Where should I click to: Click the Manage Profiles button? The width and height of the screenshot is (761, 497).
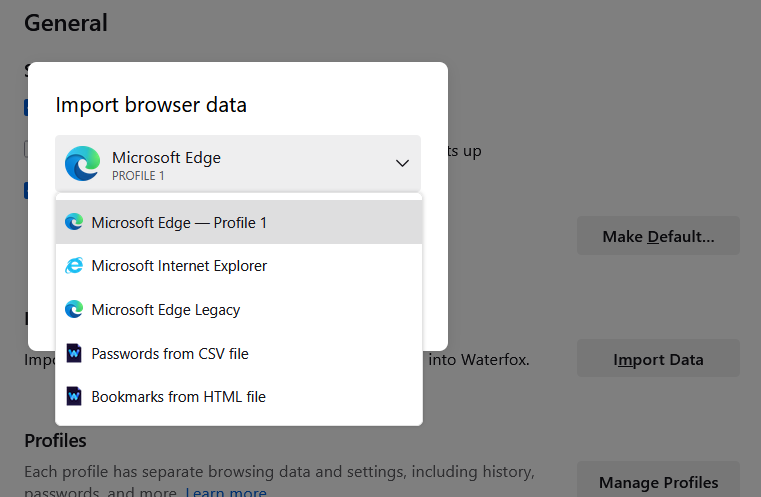coord(658,480)
